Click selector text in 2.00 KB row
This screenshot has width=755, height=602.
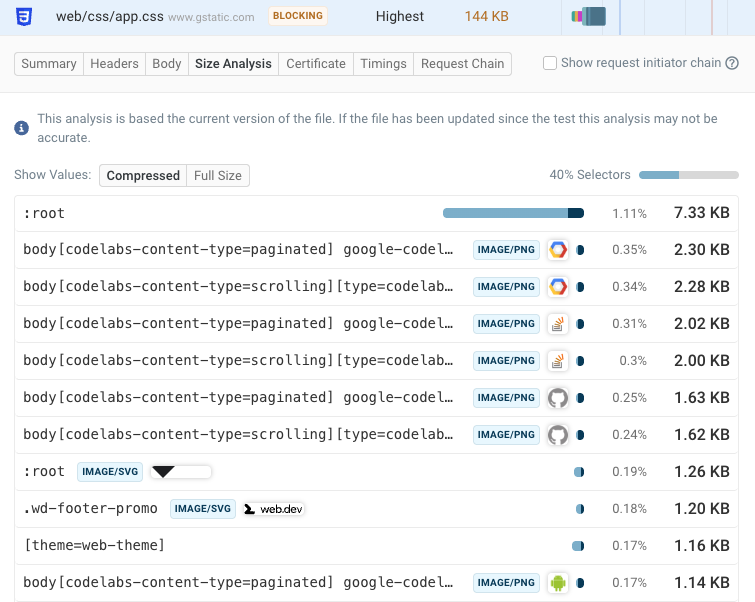(x=238, y=361)
